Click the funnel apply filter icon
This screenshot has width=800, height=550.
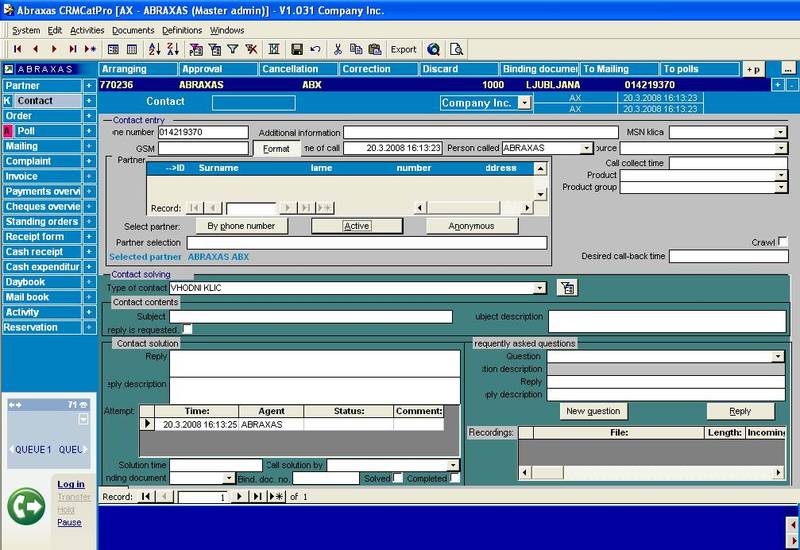233,49
